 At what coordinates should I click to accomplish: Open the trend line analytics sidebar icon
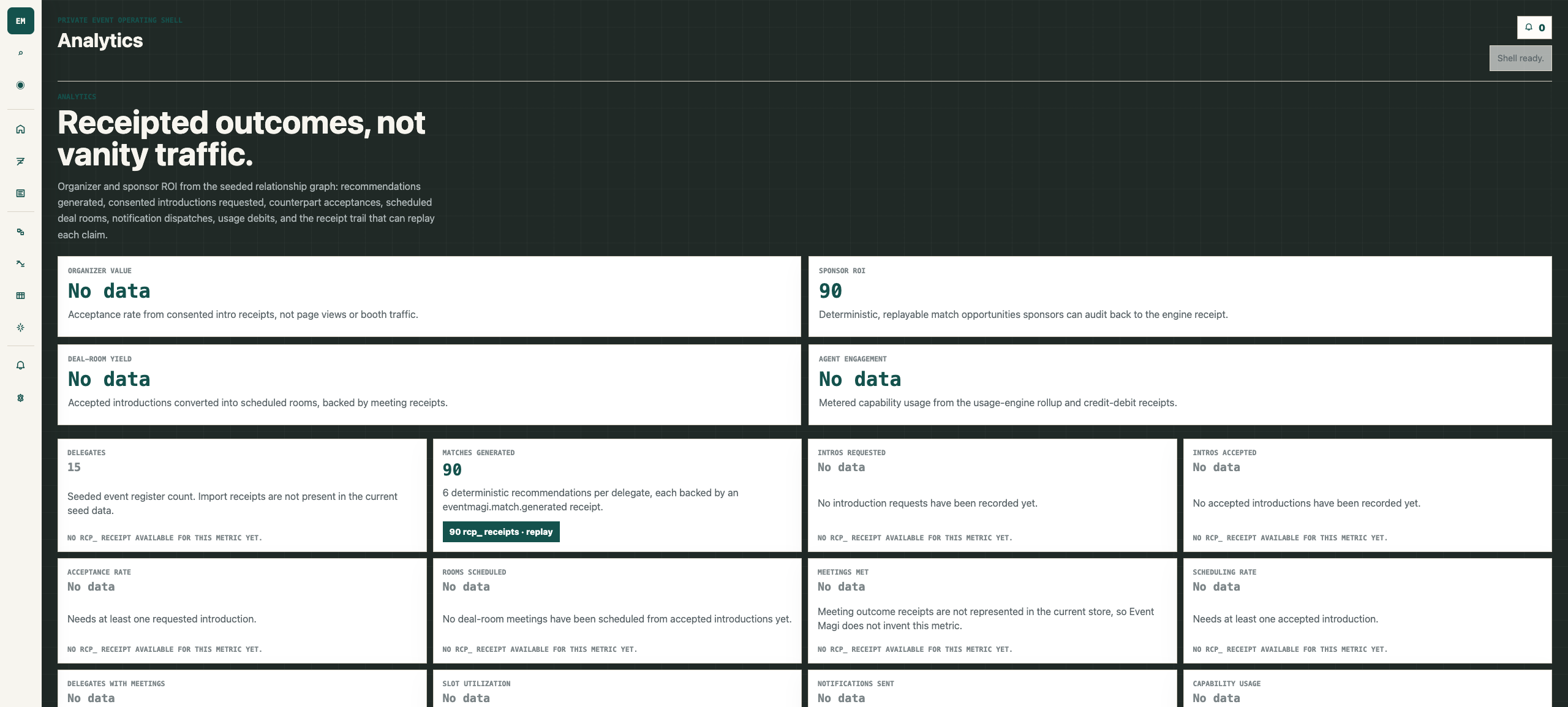pyautogui.click(x=20, y=263)
